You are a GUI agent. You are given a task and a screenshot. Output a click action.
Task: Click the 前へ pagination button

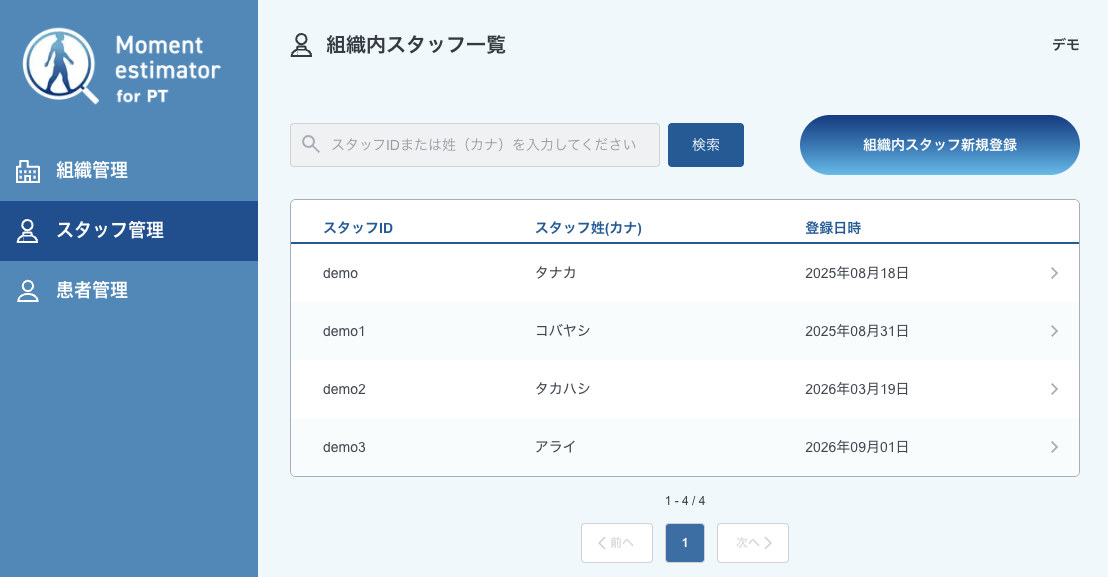tap(617, 542)
